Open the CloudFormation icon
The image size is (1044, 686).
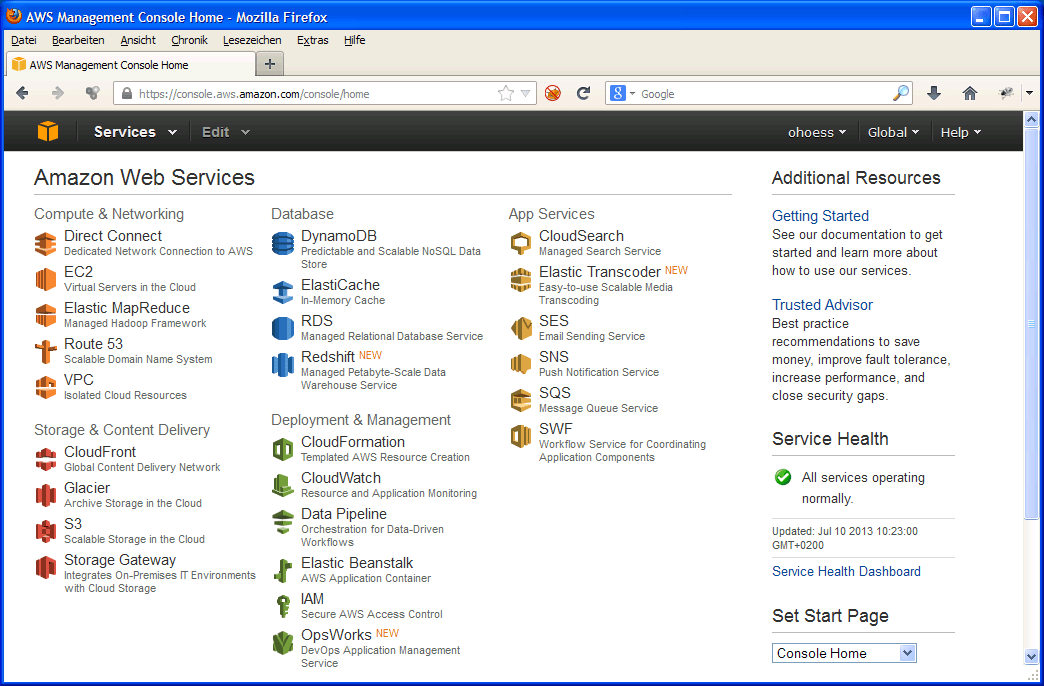[x=283, y=450]
